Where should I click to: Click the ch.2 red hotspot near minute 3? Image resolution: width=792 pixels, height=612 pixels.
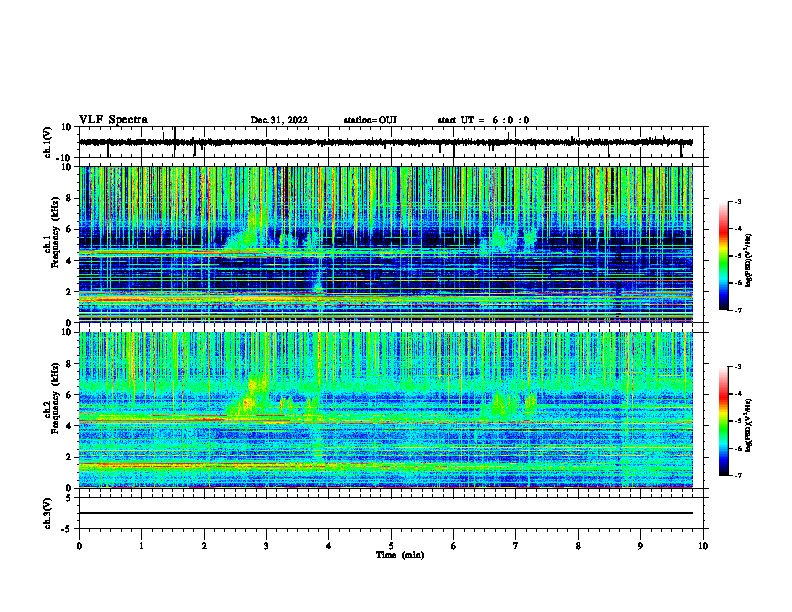tap(248, 403)
